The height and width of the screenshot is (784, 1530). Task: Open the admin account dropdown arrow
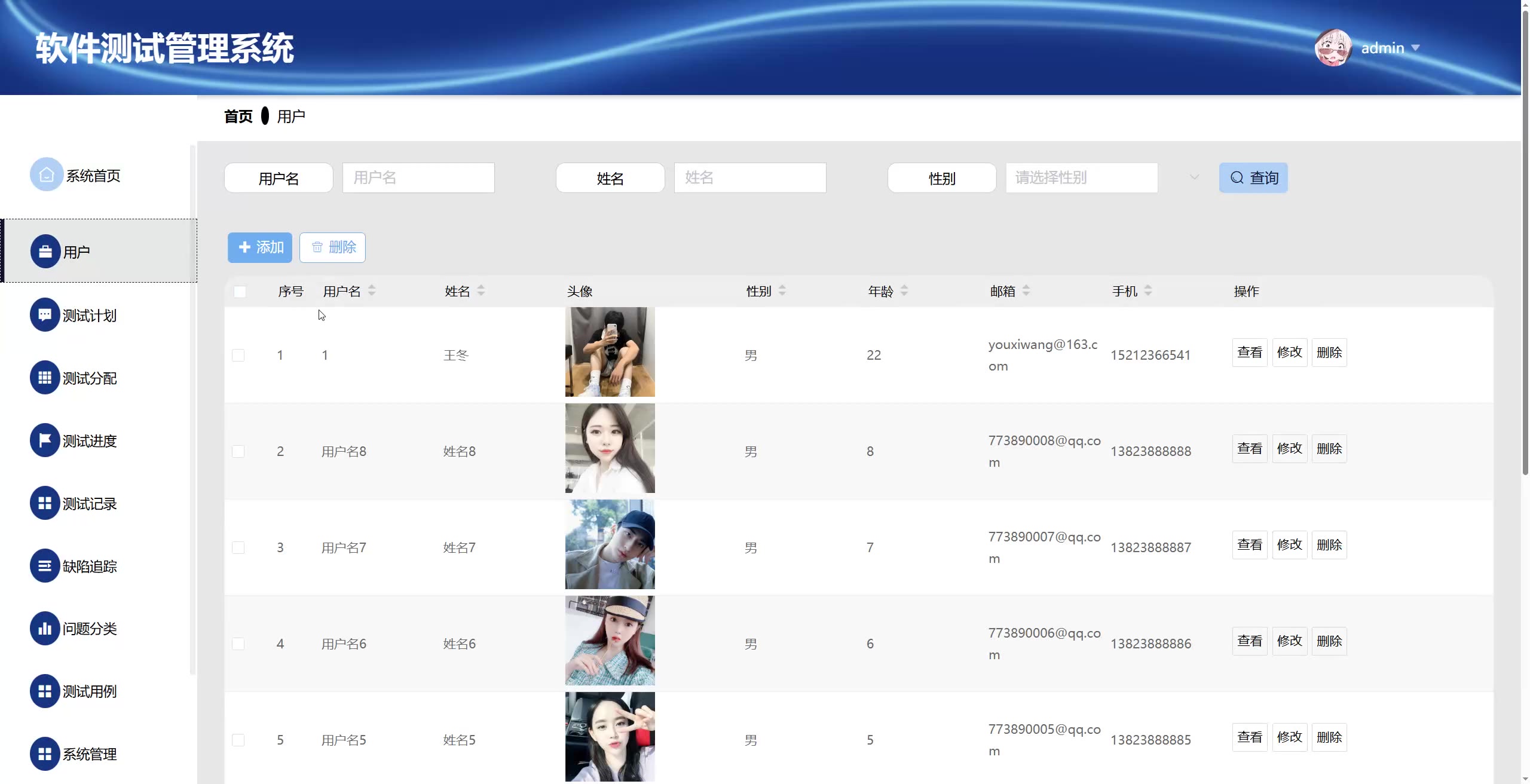click(1415, 48)
